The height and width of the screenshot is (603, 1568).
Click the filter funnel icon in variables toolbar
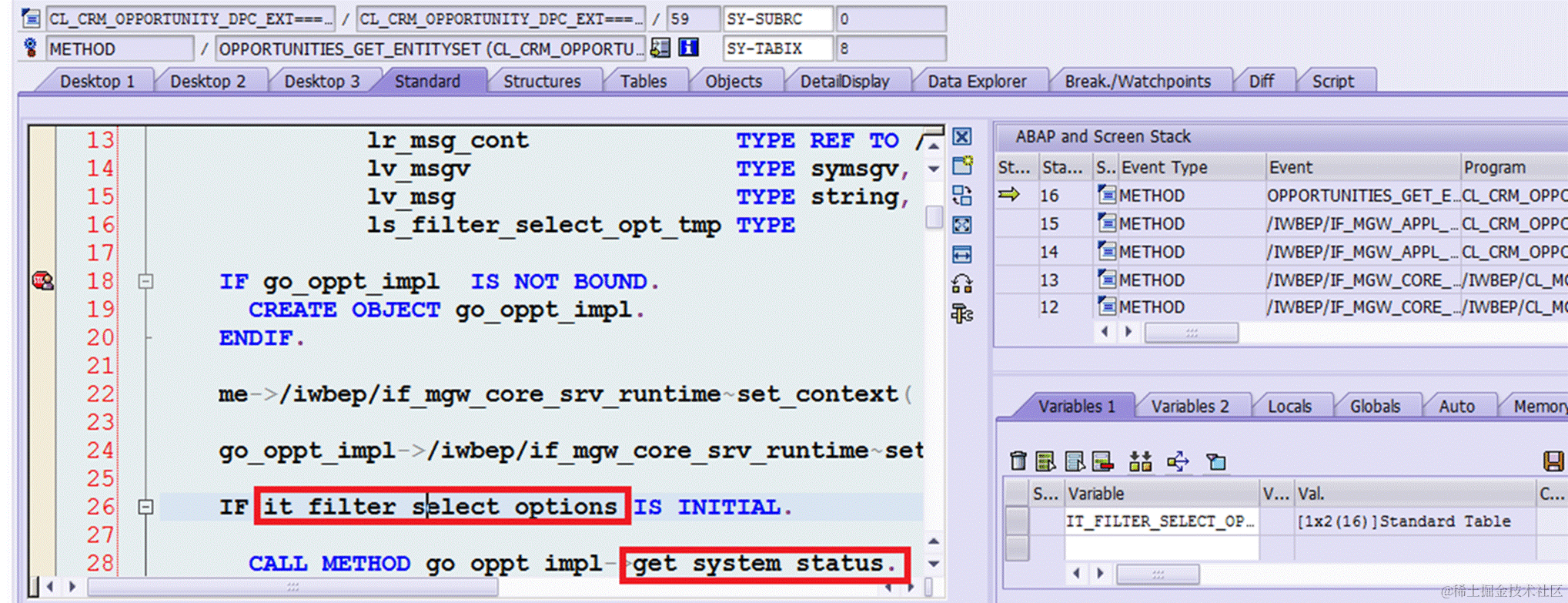1216,461
